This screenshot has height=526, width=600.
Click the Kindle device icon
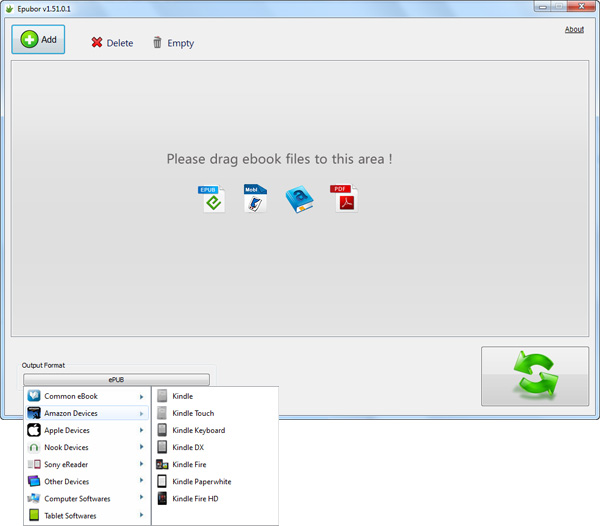[162, 396]
